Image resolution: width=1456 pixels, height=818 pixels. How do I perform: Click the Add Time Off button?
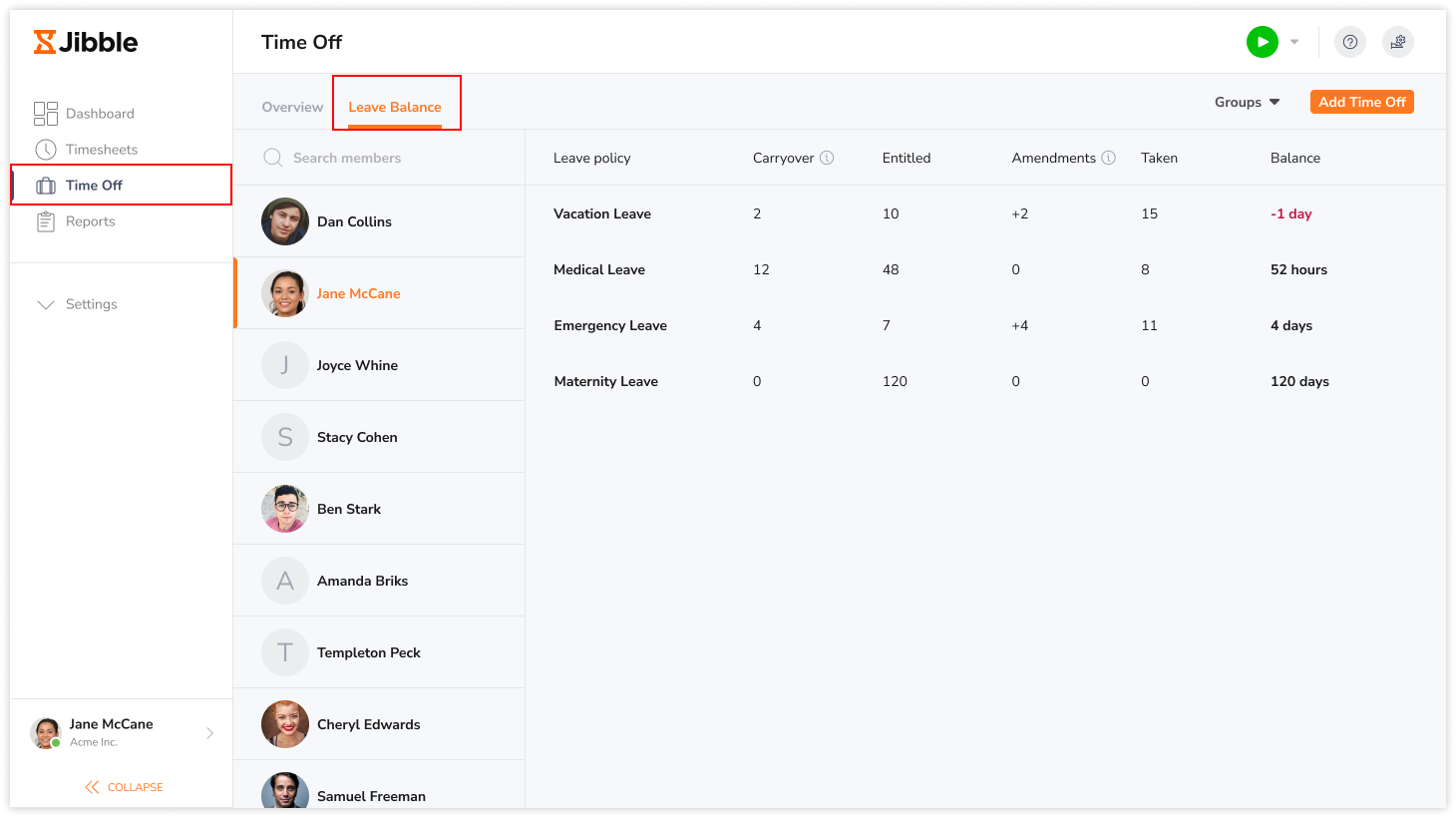(1361, 101)
